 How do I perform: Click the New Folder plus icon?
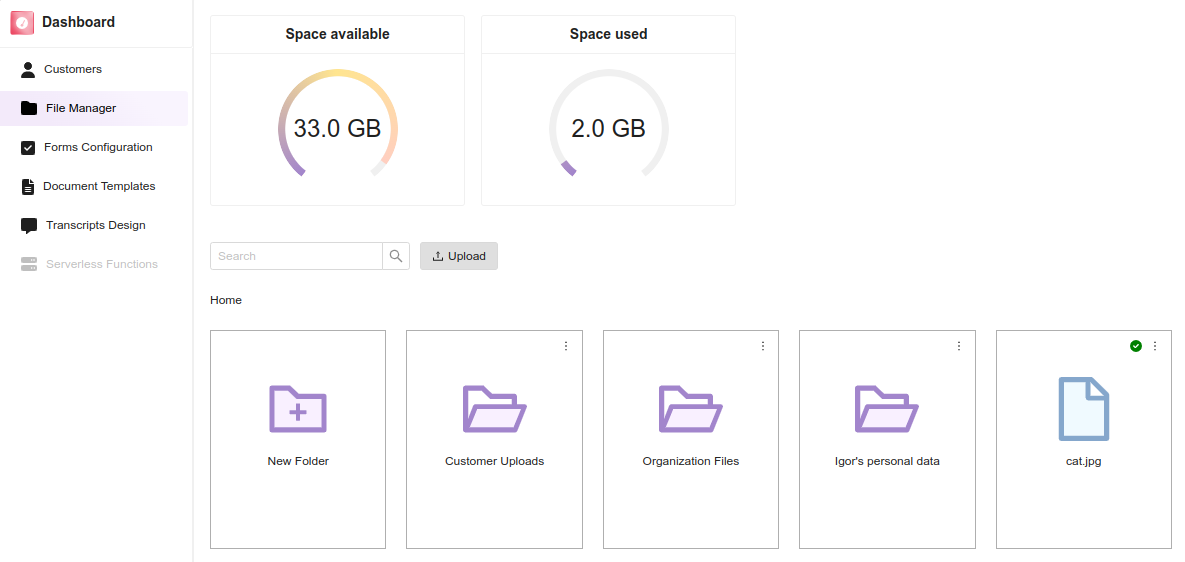298,409
